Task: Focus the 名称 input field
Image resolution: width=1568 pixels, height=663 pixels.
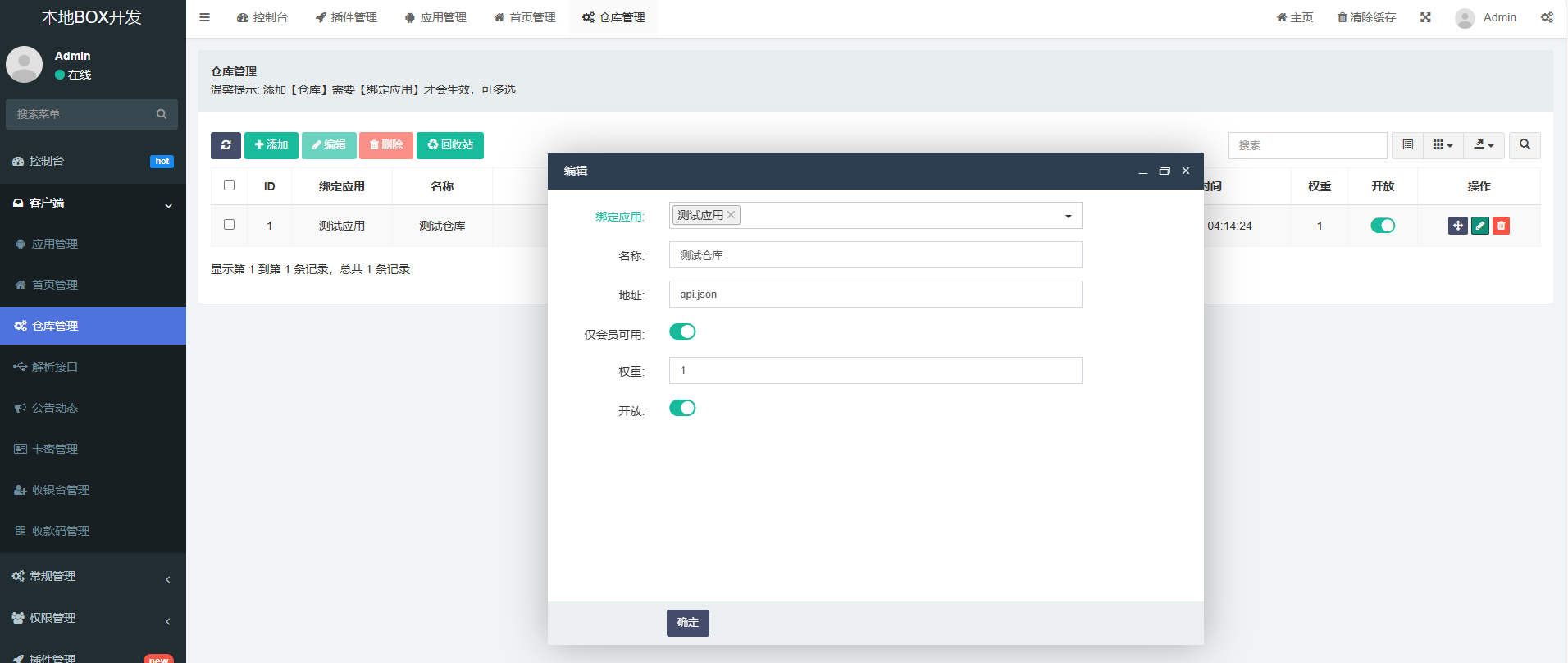Action: [876, 255]
